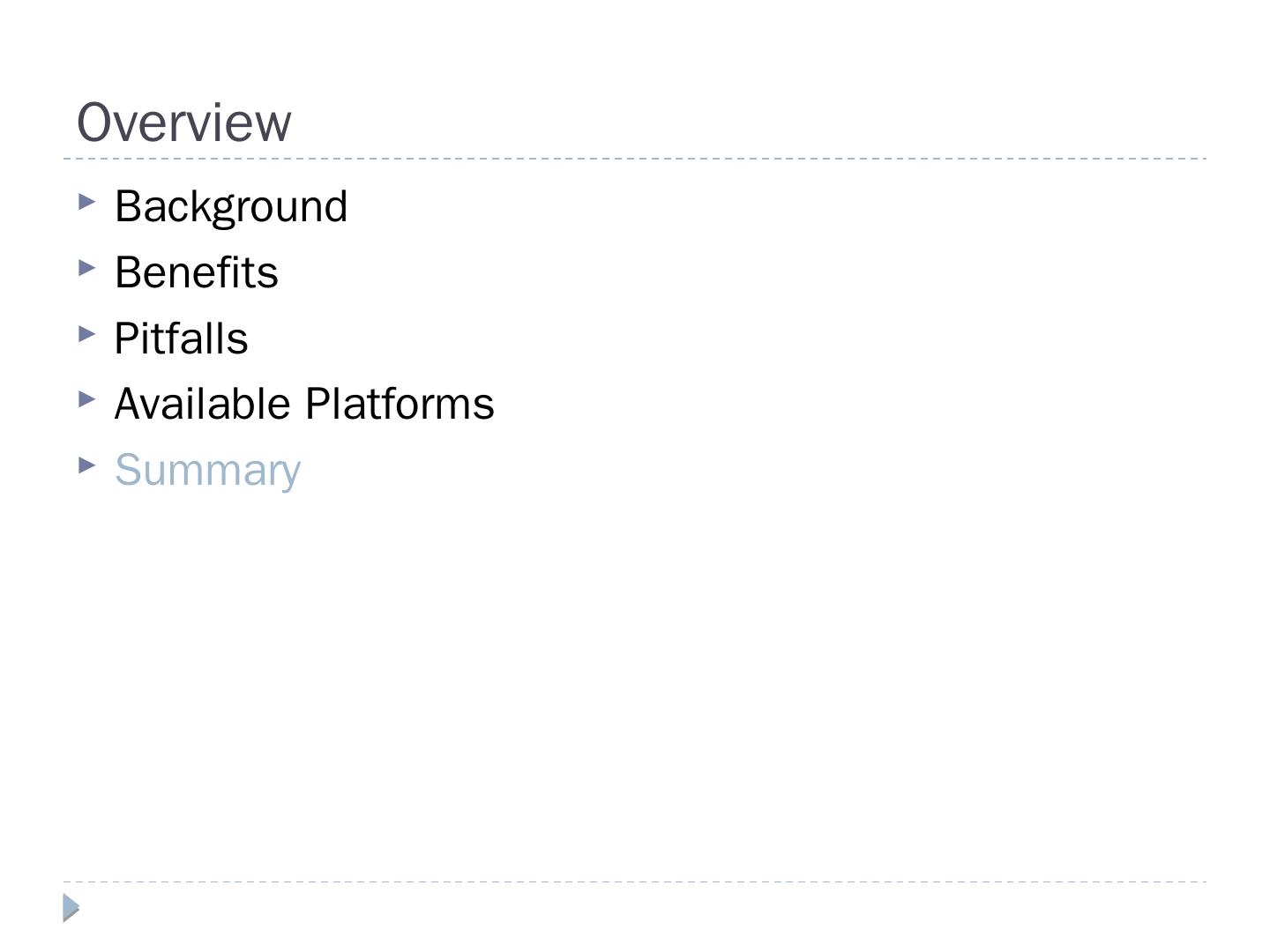
Task: Select the arrow bullet next to Pitfalls
Action: coord(86,333)
